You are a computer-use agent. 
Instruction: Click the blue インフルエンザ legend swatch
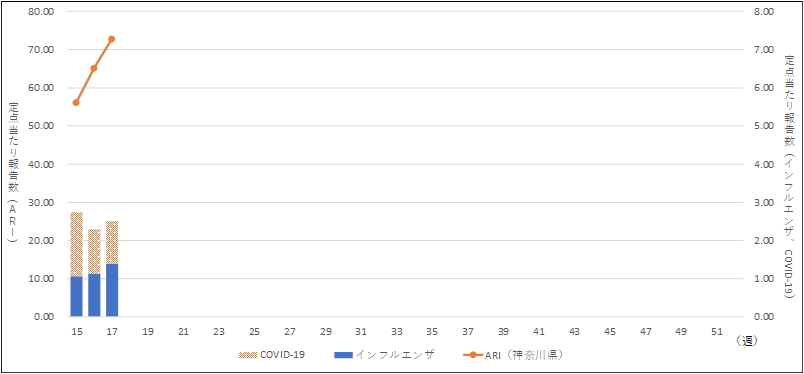[x=343, y=355]
